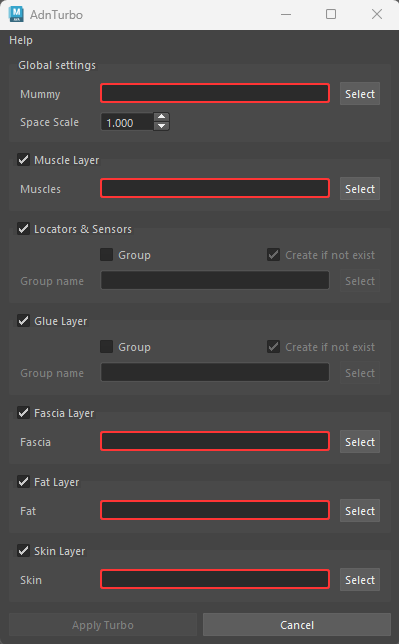Maximize the AdnTurbo window
This screenshot has height=644, width=399.
(x=331, y=14)
